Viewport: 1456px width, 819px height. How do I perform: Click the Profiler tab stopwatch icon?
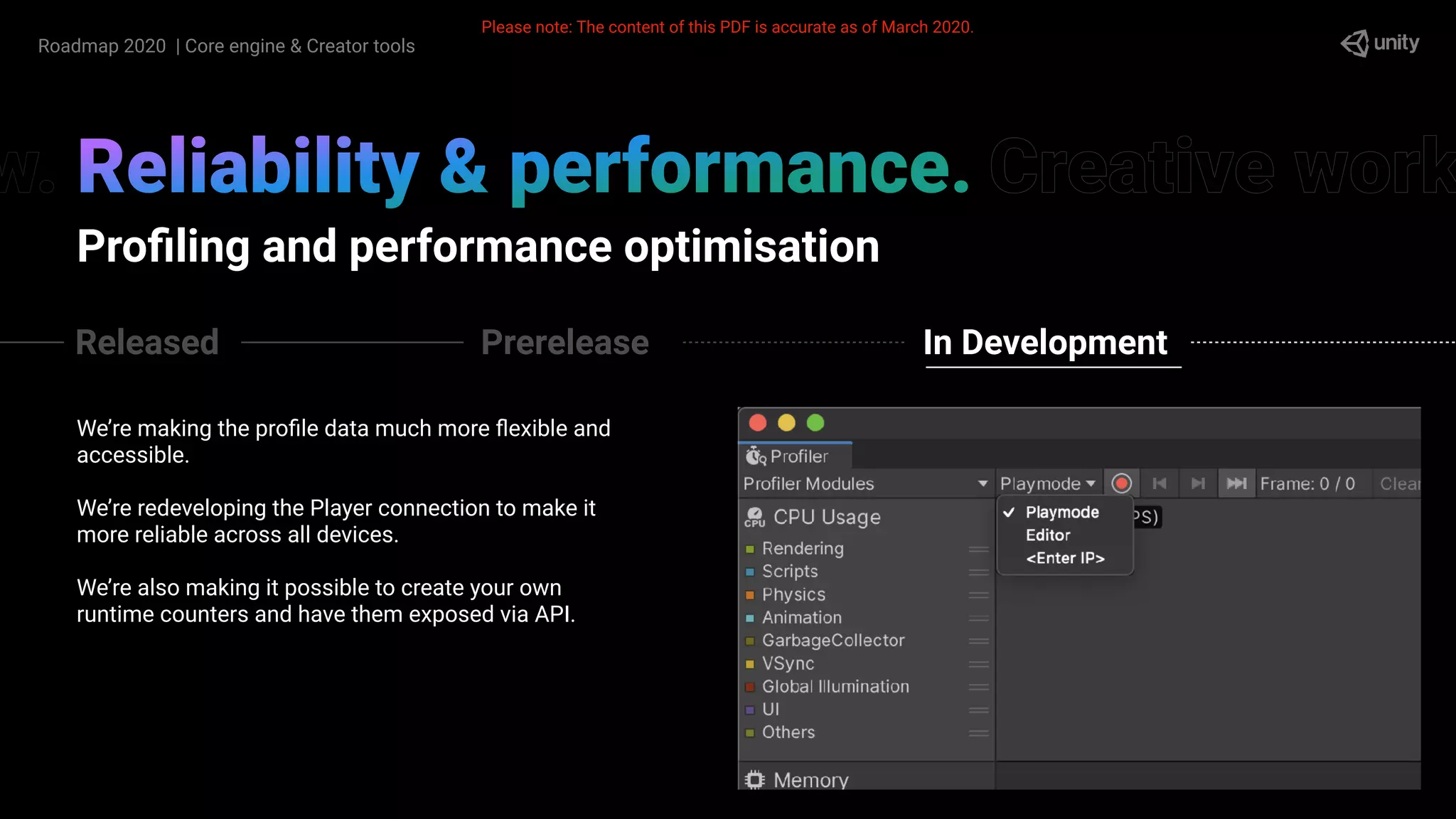tap(755, 456)
